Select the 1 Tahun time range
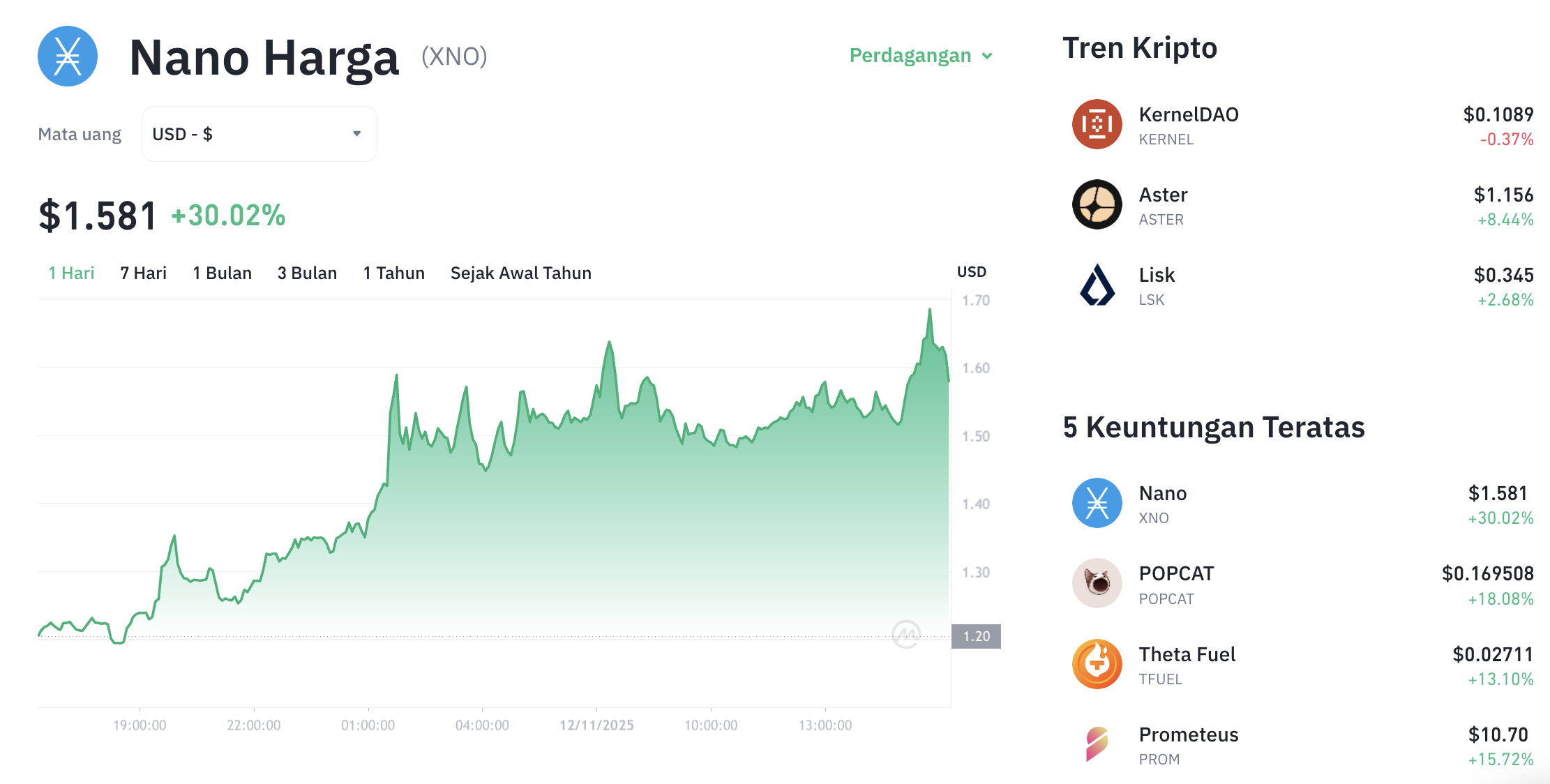This screenshot has width=1550, height=784. coord(393,273)
